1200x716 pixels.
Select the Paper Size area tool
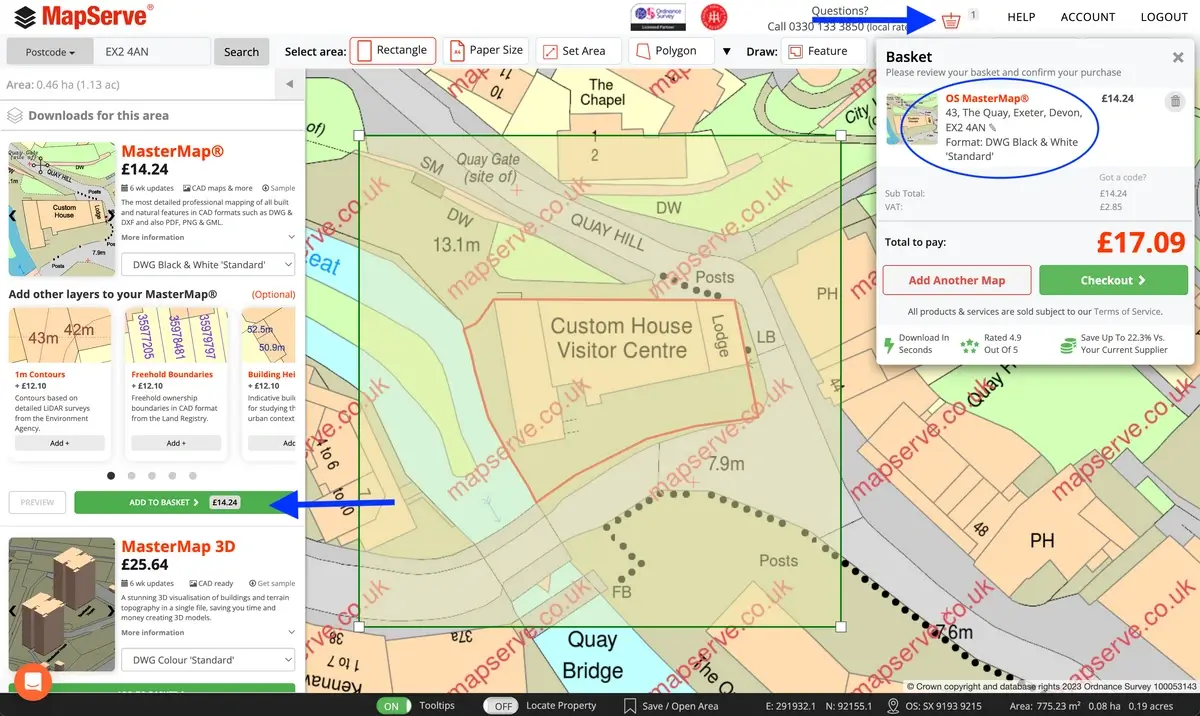pos(486,51)
